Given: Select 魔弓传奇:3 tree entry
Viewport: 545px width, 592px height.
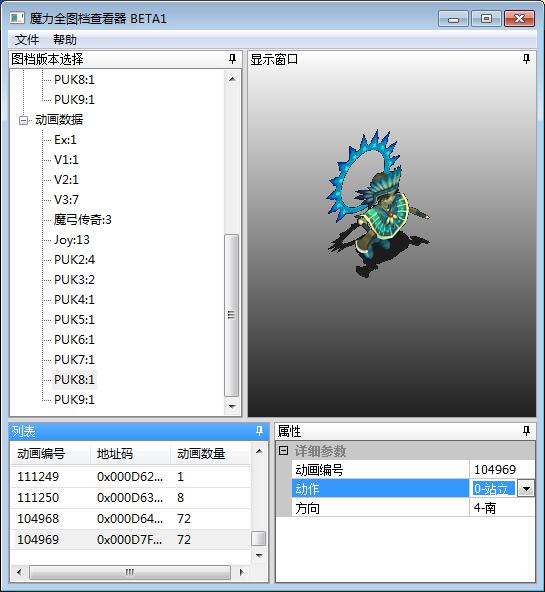Looking at the screenshot, I should click(83, 220).
